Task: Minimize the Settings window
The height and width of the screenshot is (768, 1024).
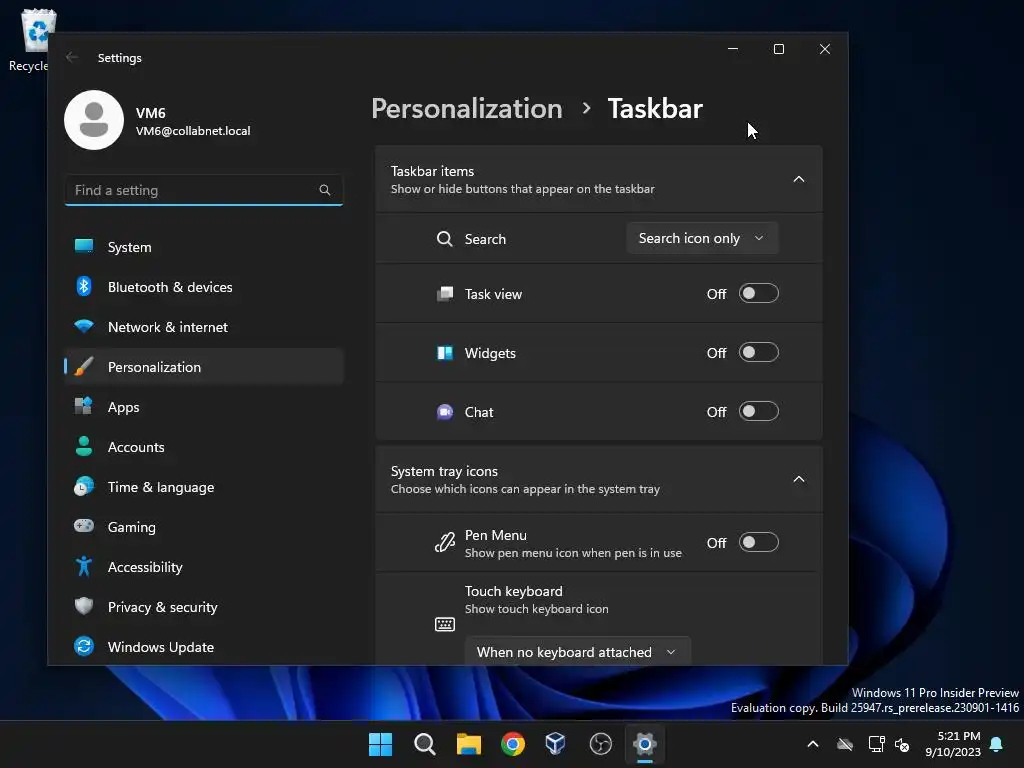Action: [x=733, y=49]
